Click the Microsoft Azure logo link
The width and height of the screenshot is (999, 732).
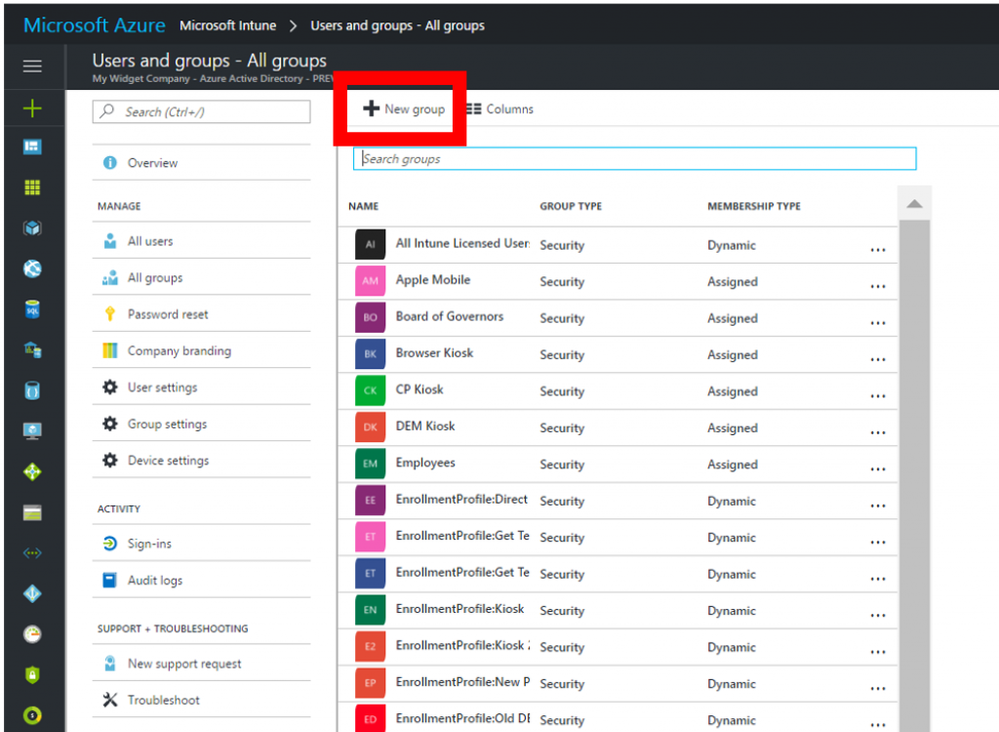coord(94,25)
